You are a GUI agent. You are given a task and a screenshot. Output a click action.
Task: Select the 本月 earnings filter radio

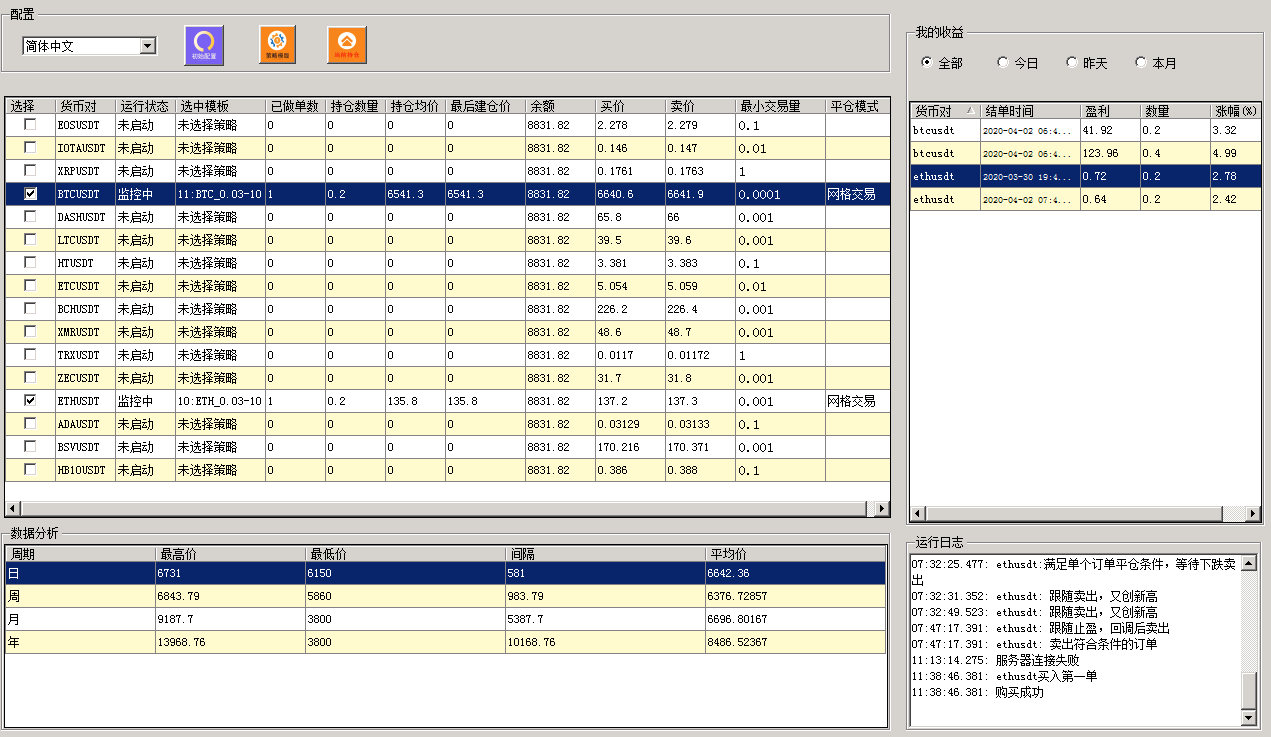[1141, 63]
